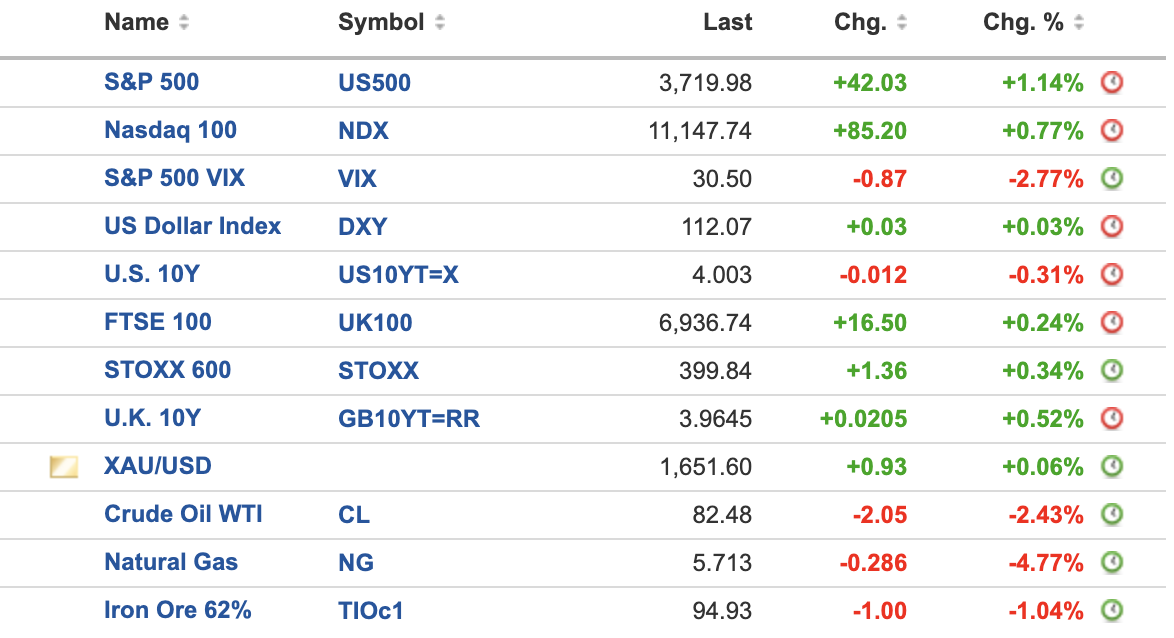Screen dimensions: 1174x638
Task: Click the red clock icon in S&P 500 row
Action: 1111,83
